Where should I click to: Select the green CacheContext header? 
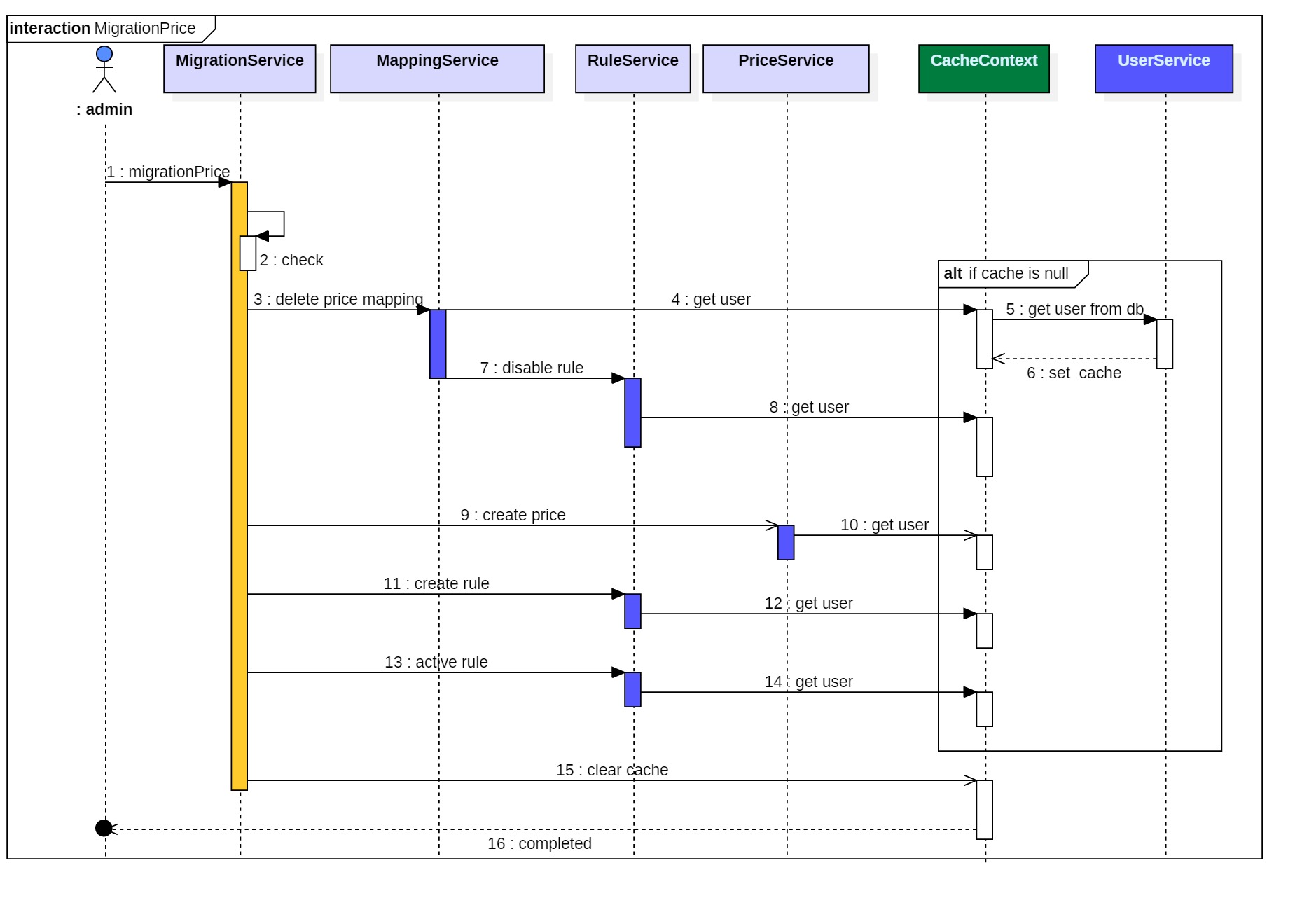[x=984, y=69]
